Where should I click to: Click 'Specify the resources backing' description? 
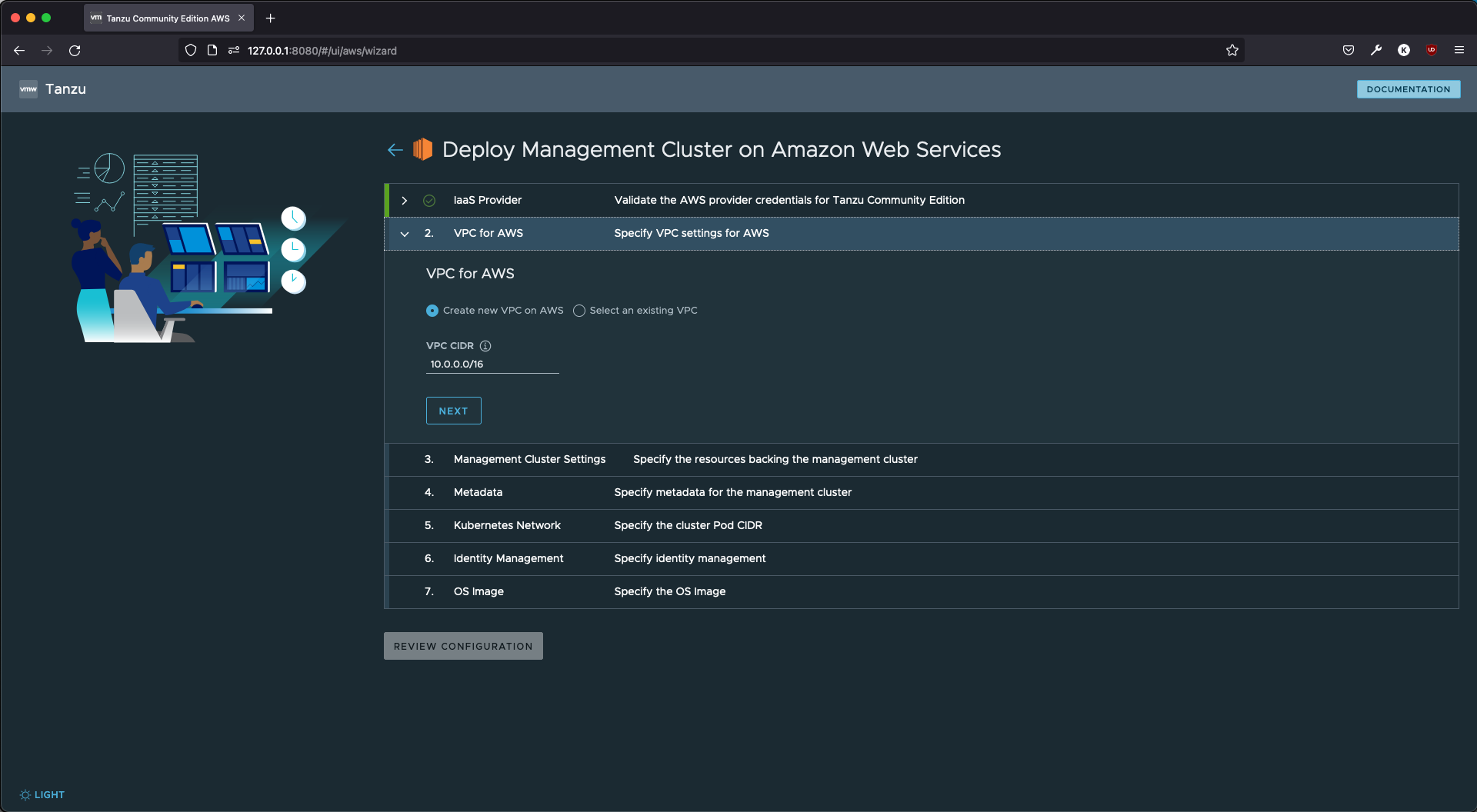point(775,460)
